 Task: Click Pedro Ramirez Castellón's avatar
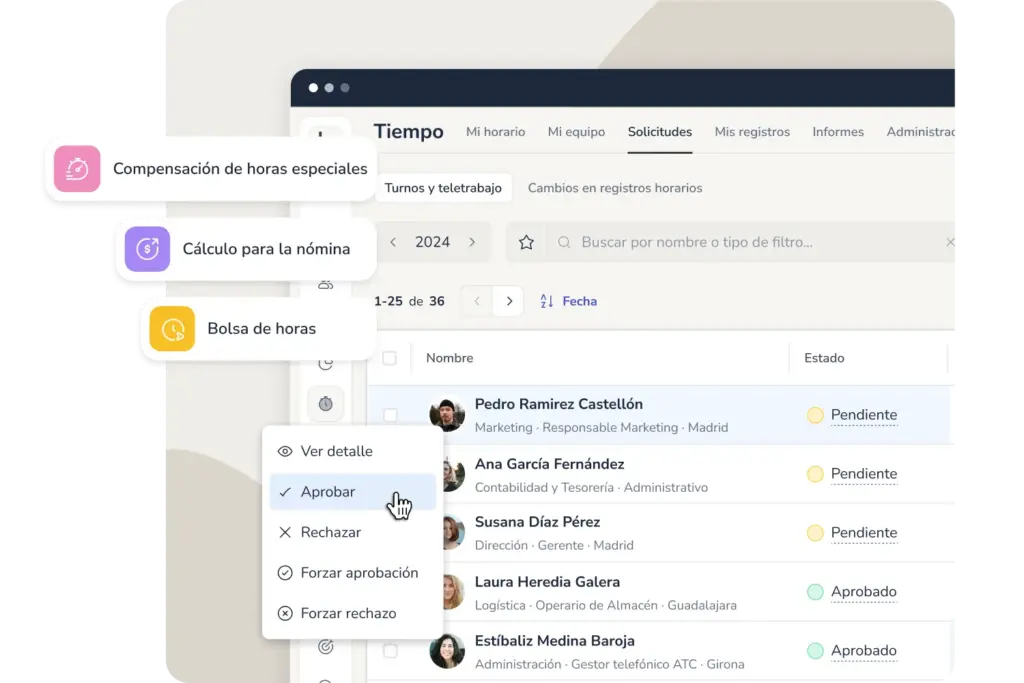click(x=447, y=414)
